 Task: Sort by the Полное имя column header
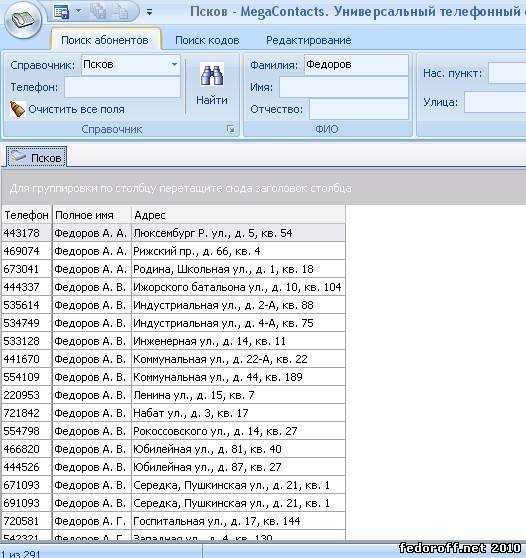point(92,215)
